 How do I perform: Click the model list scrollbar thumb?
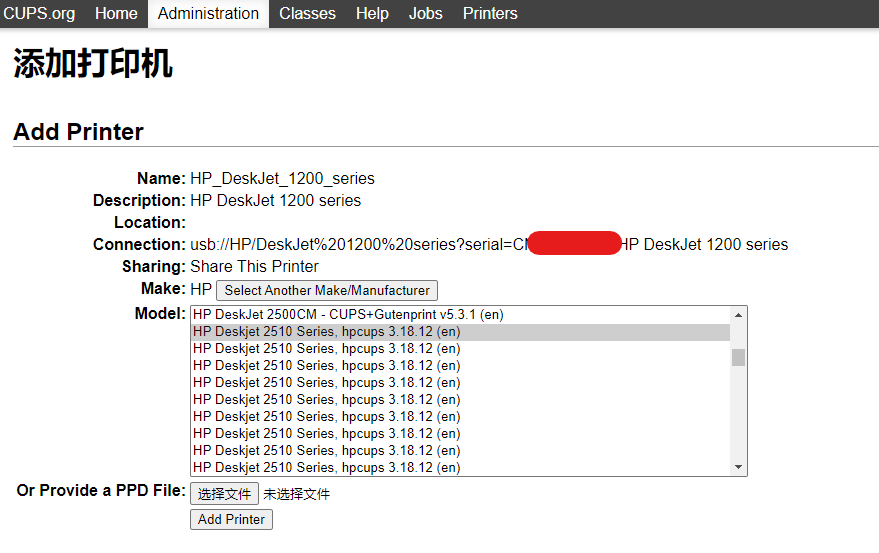pyautogui.click(x=738, y=357)
